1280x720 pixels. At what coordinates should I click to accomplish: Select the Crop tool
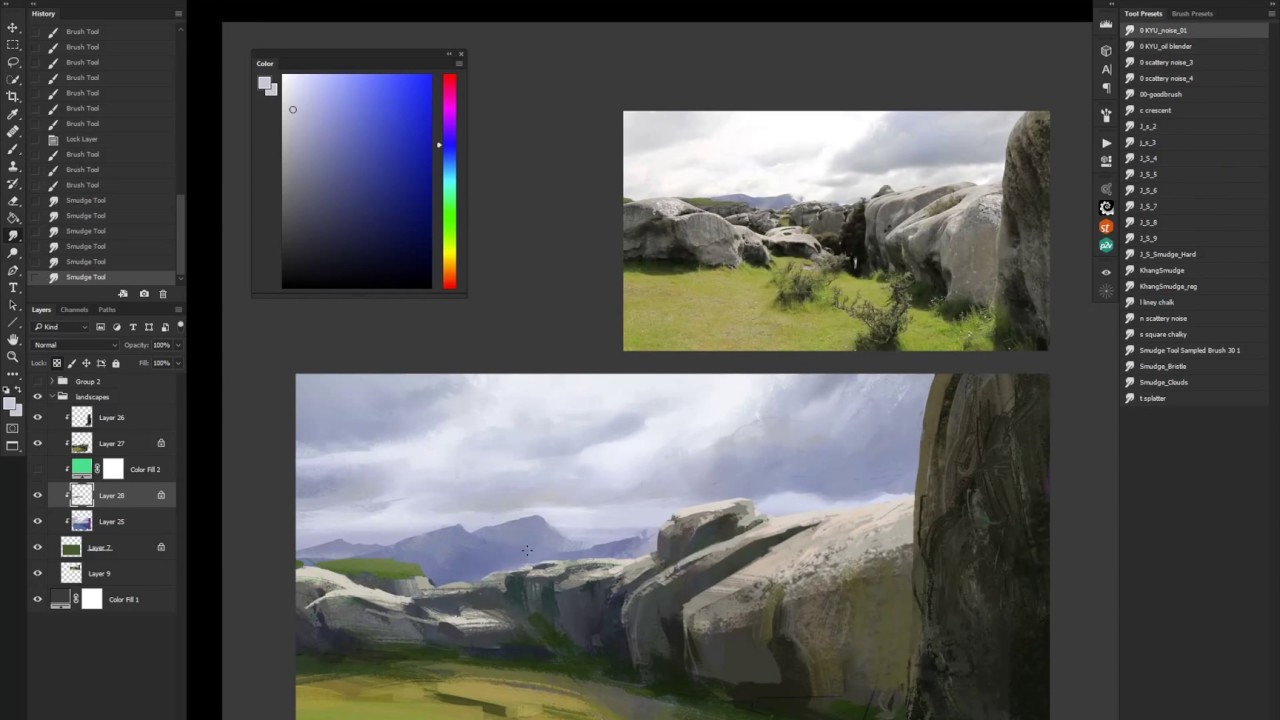[13, 96]
